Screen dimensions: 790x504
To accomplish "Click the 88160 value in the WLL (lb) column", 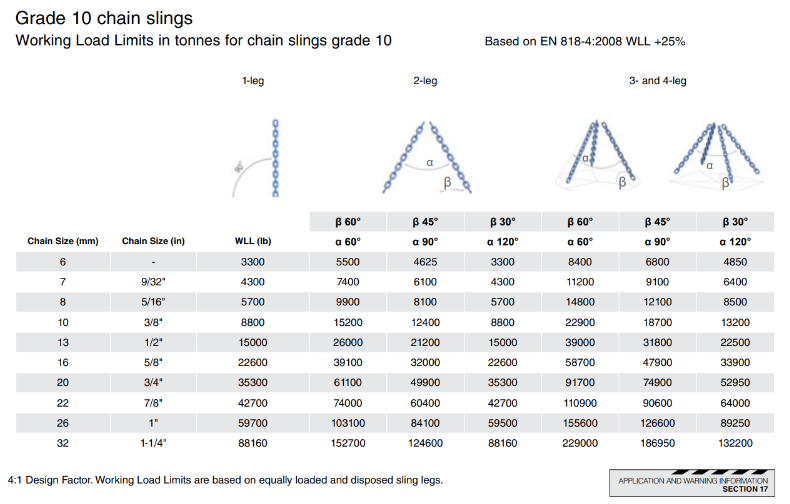I will coord(253,441).
